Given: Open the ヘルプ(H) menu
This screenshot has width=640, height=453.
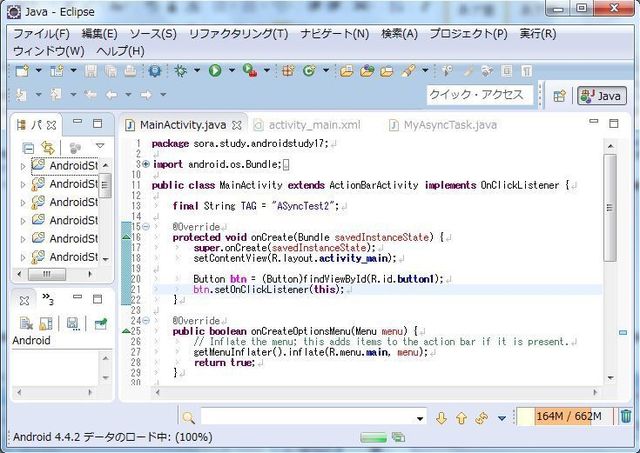Looking at the screenshot, I should [120, 51].
